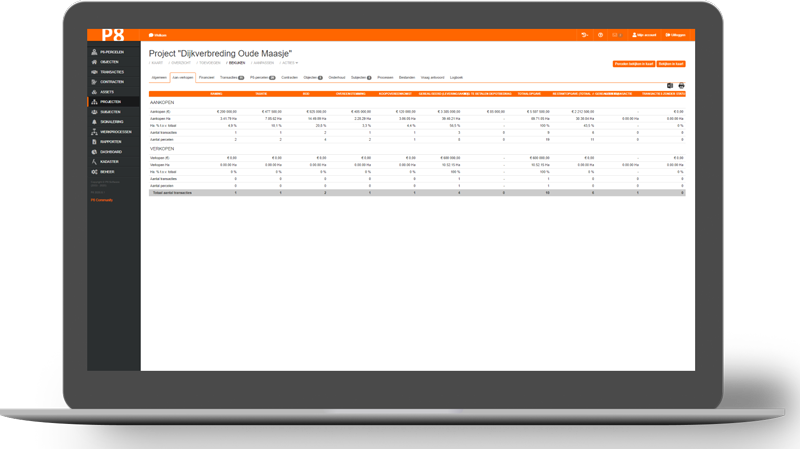The width and height of the screenshot is (800, 449).
Task: Switch to the Algemeen tab
Action: click(159, 78)
